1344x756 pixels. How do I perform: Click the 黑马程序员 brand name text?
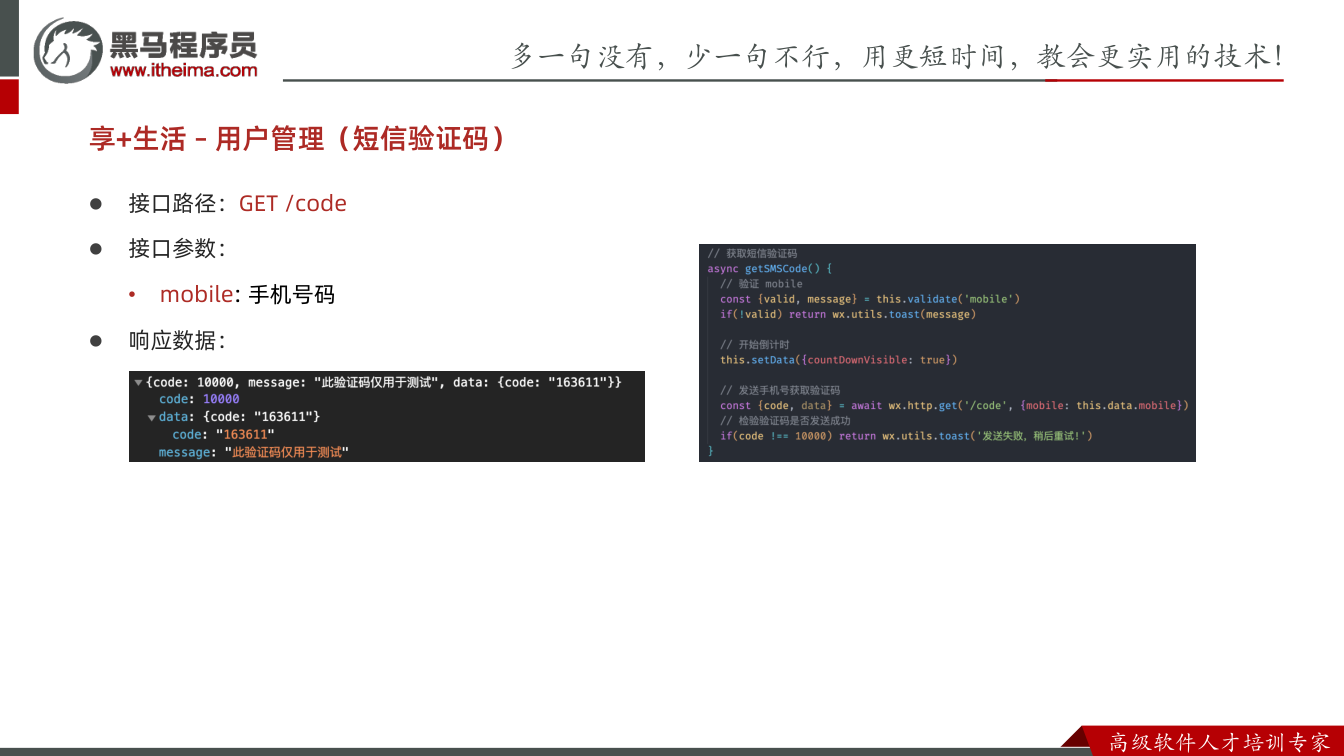click(x=183, y=44)
